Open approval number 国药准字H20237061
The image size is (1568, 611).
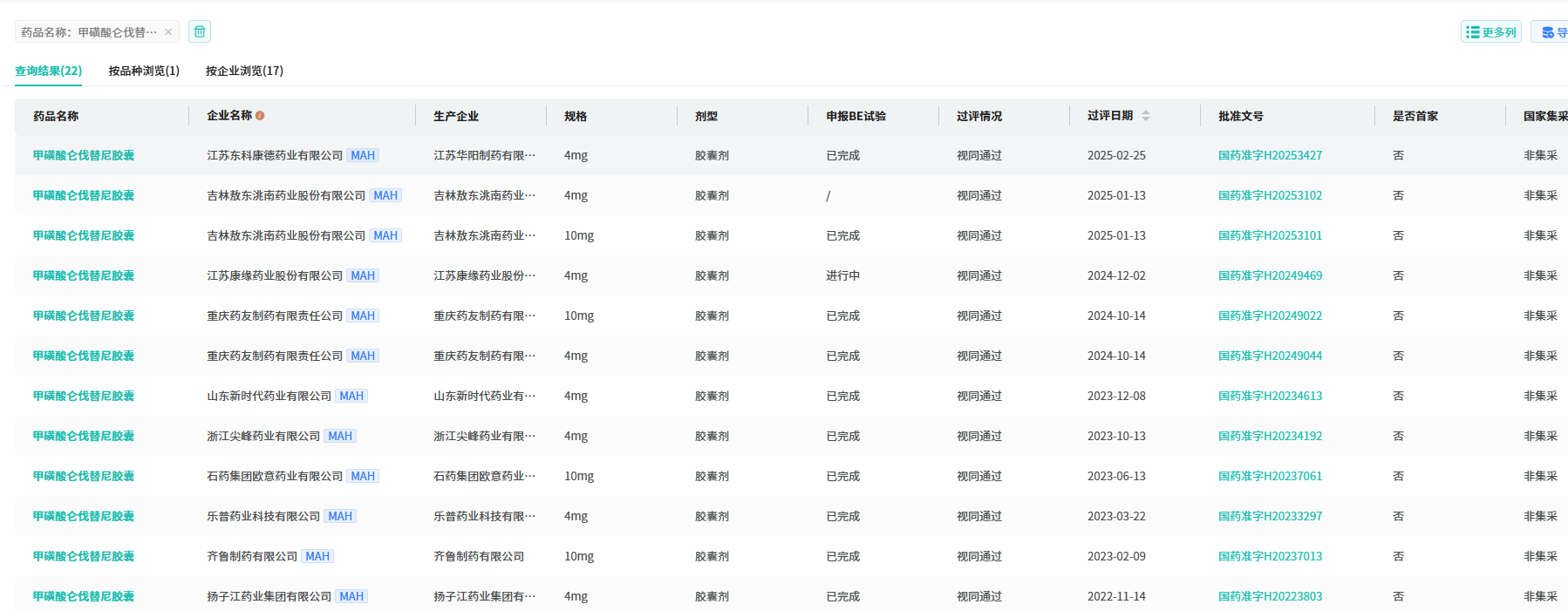pos(1270,476)
